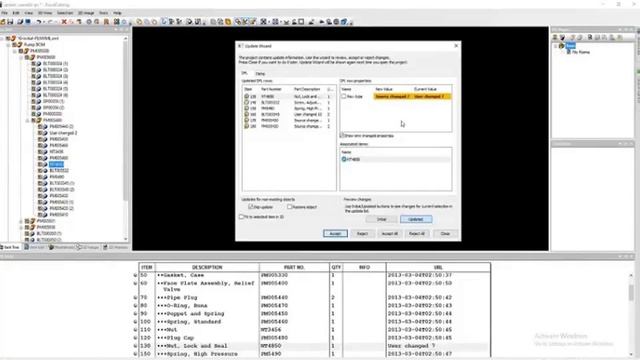
Task: Toggle Show only changed properties checkbox
Action: pos(342,136)
